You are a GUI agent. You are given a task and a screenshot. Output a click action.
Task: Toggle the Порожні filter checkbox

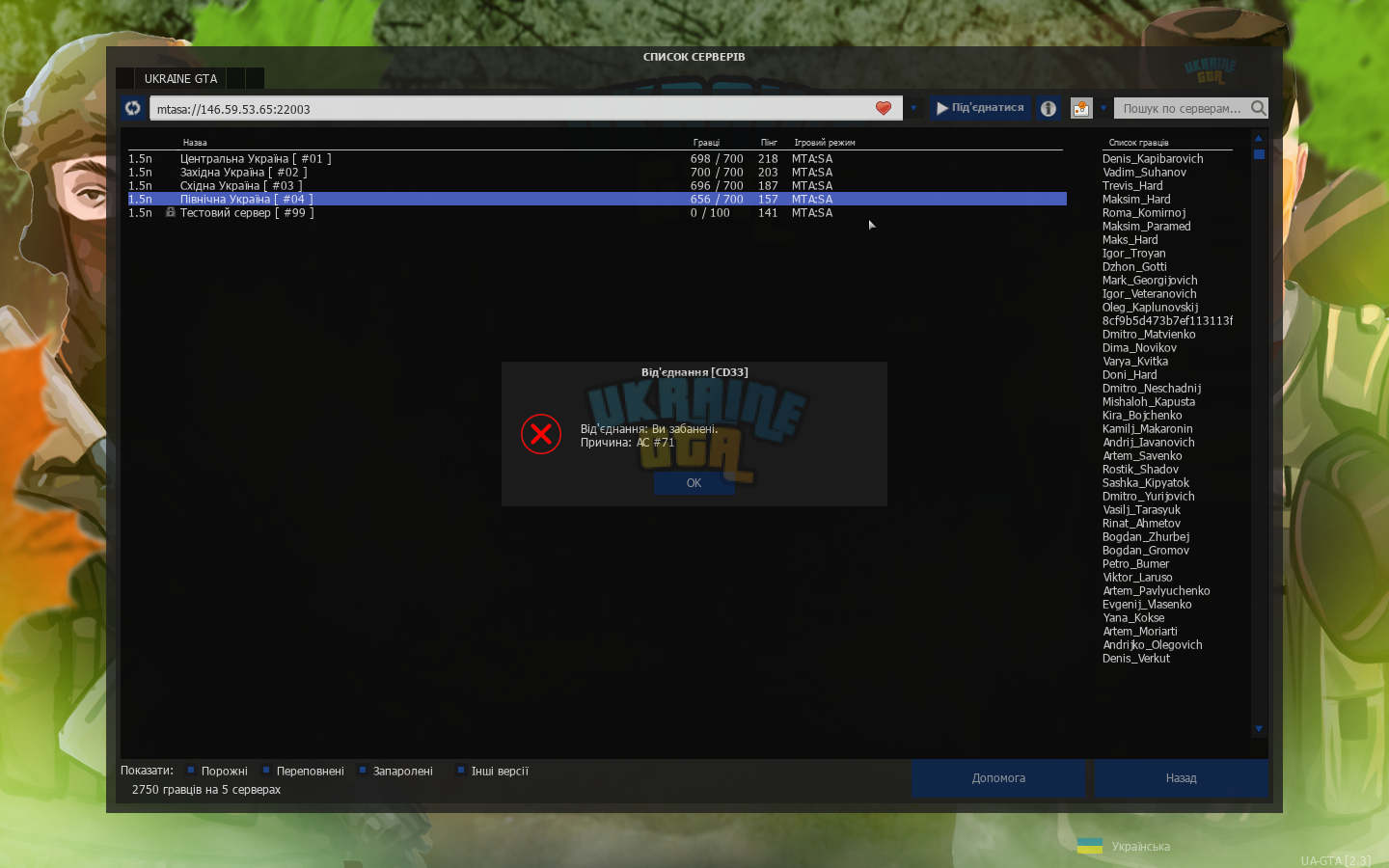click(191, 770)
